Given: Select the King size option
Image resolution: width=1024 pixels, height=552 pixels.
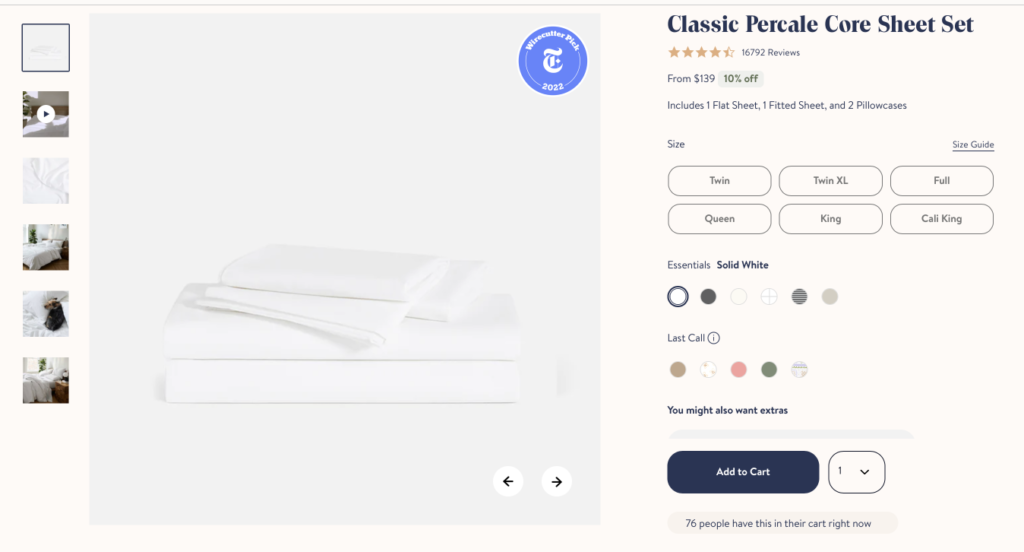Looking at the screenshot, I should tap(830, 219).
